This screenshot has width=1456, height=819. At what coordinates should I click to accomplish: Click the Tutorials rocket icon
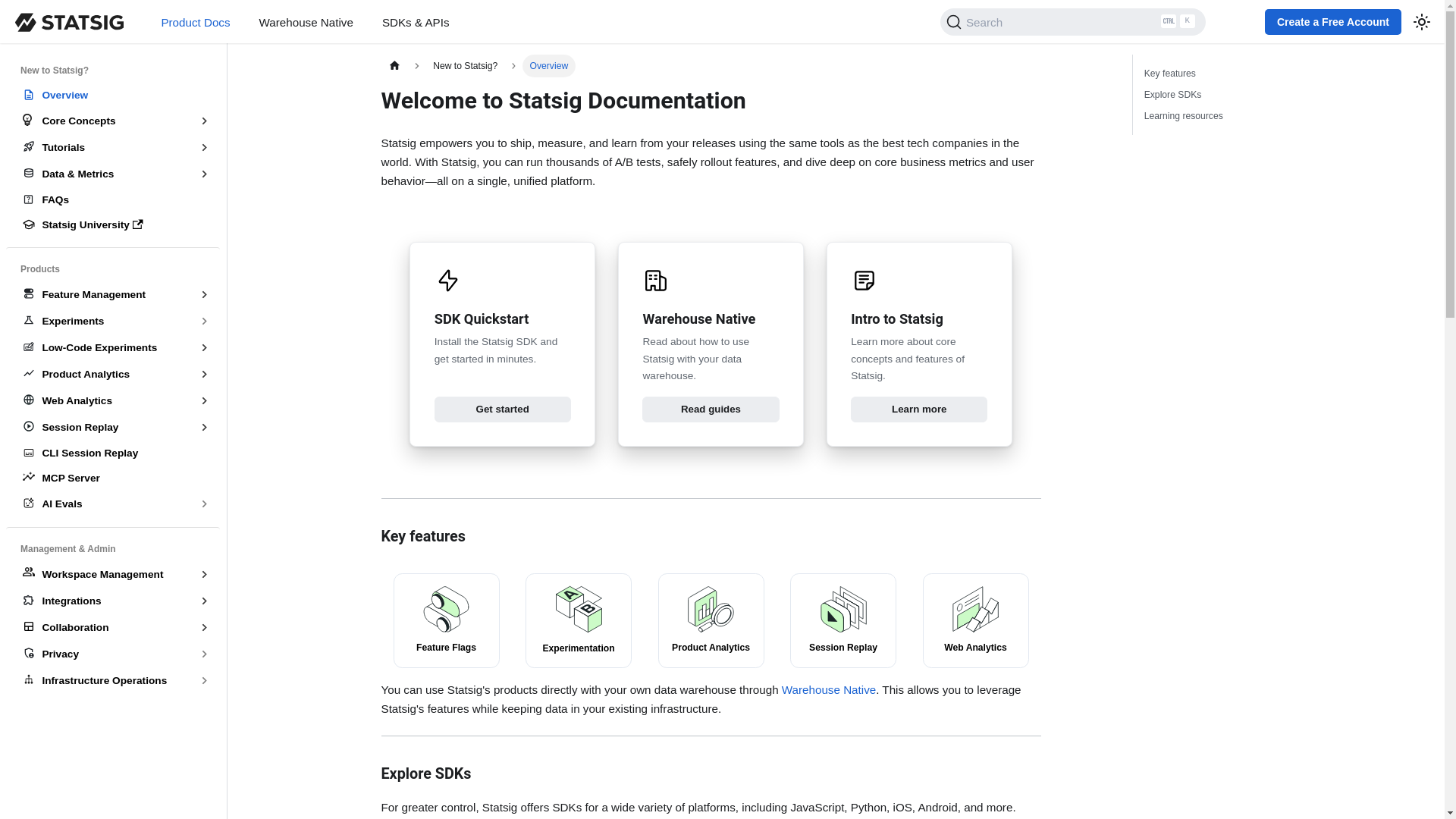coord(29,146)
